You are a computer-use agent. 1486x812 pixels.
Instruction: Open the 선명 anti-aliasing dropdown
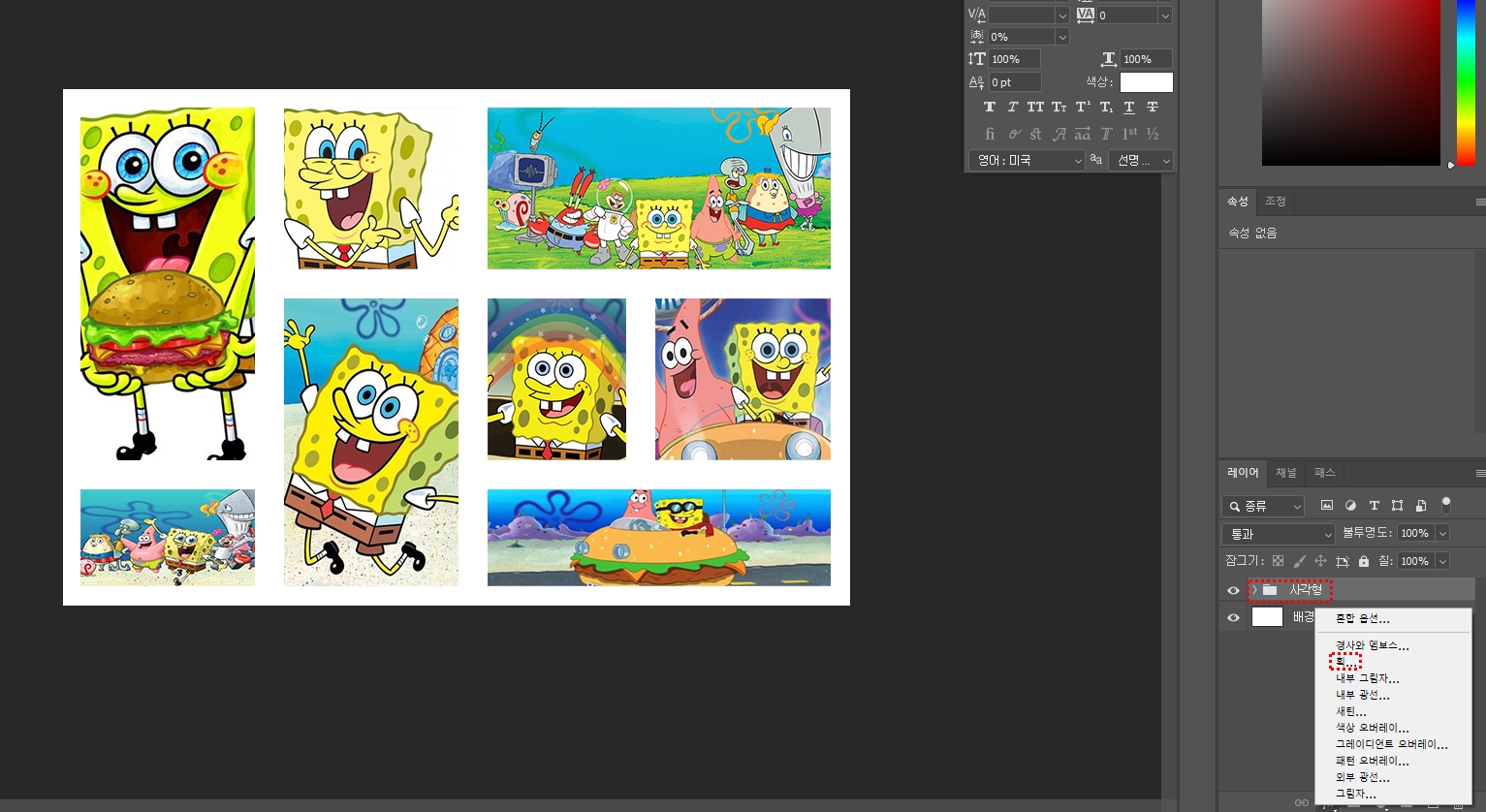(1141, 160)
